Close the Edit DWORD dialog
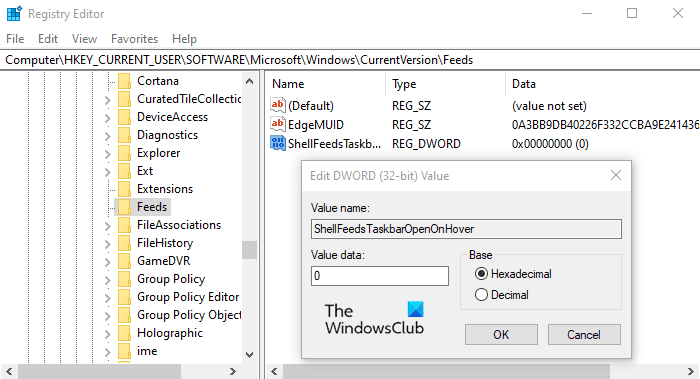This screenshot has height=379, width=700. click(x=616, y=175)
